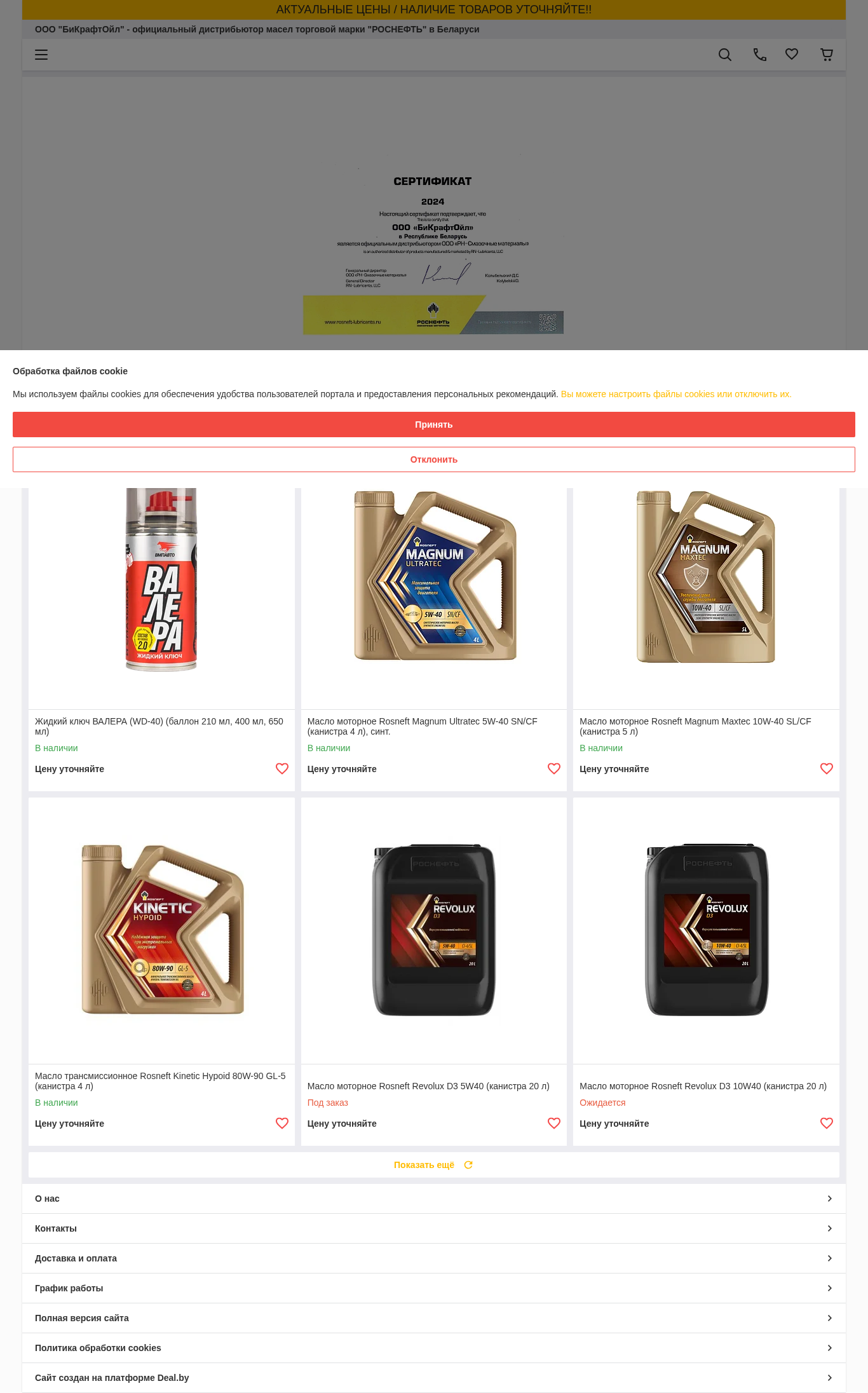Add Kinetic Hypoid 80W-90 to favorites
This screenshot has height=1393, width=868.
[282, 1124]
